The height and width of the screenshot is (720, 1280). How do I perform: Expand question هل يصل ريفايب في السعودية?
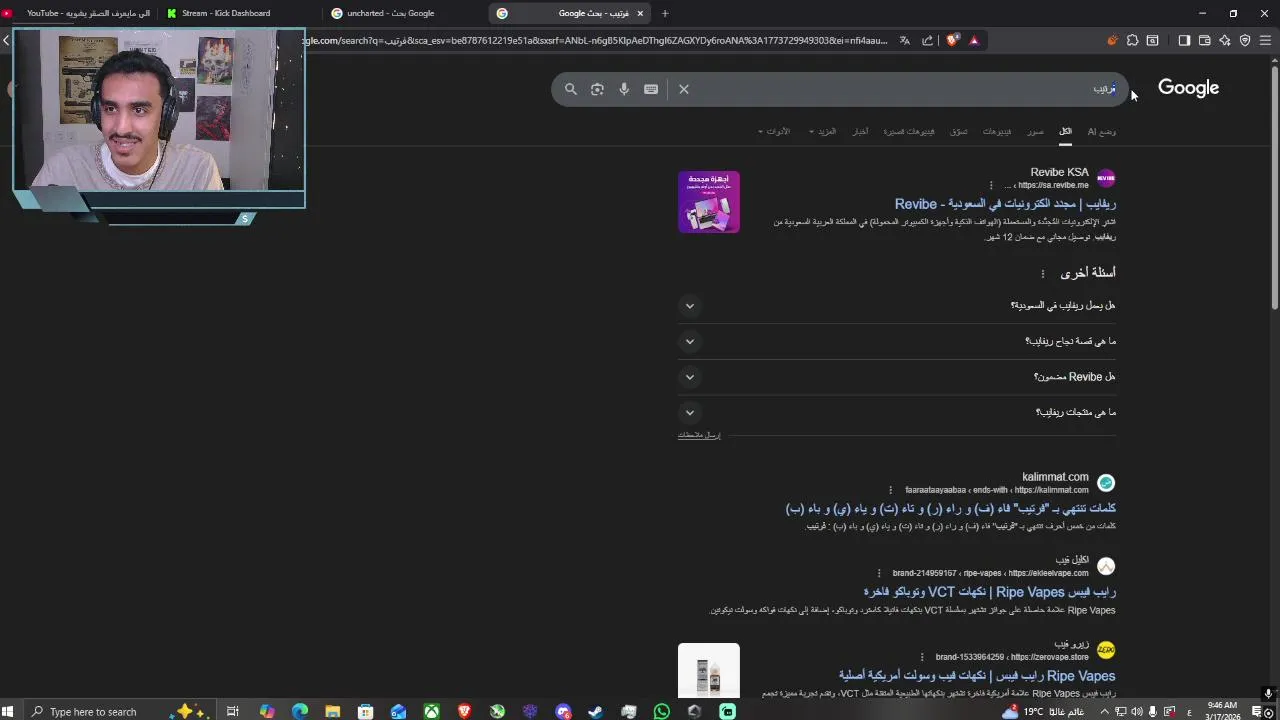[x=897, y=306]
